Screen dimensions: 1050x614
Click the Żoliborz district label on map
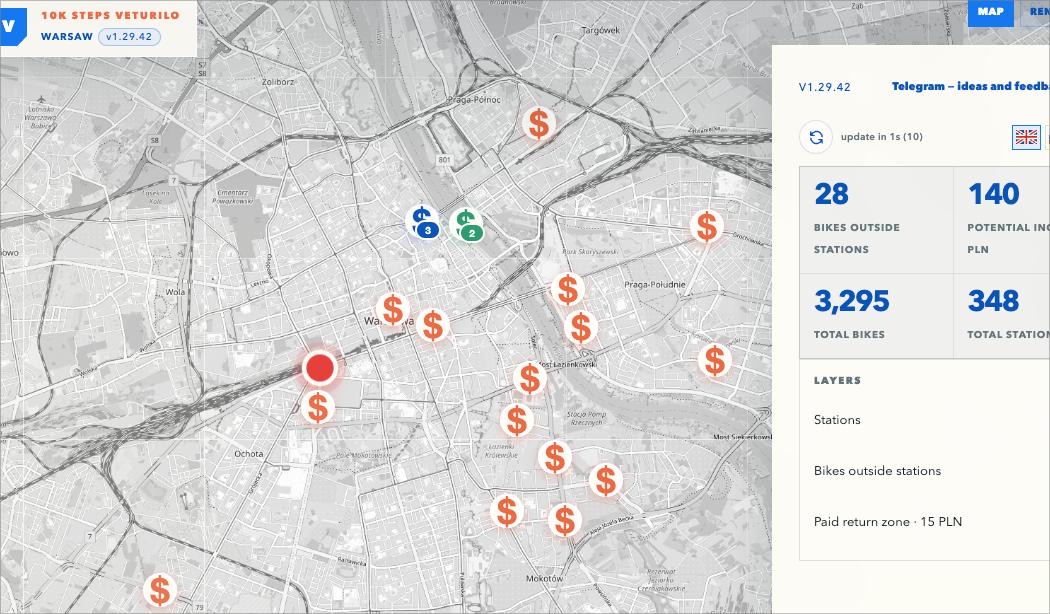tap(278, 82)
